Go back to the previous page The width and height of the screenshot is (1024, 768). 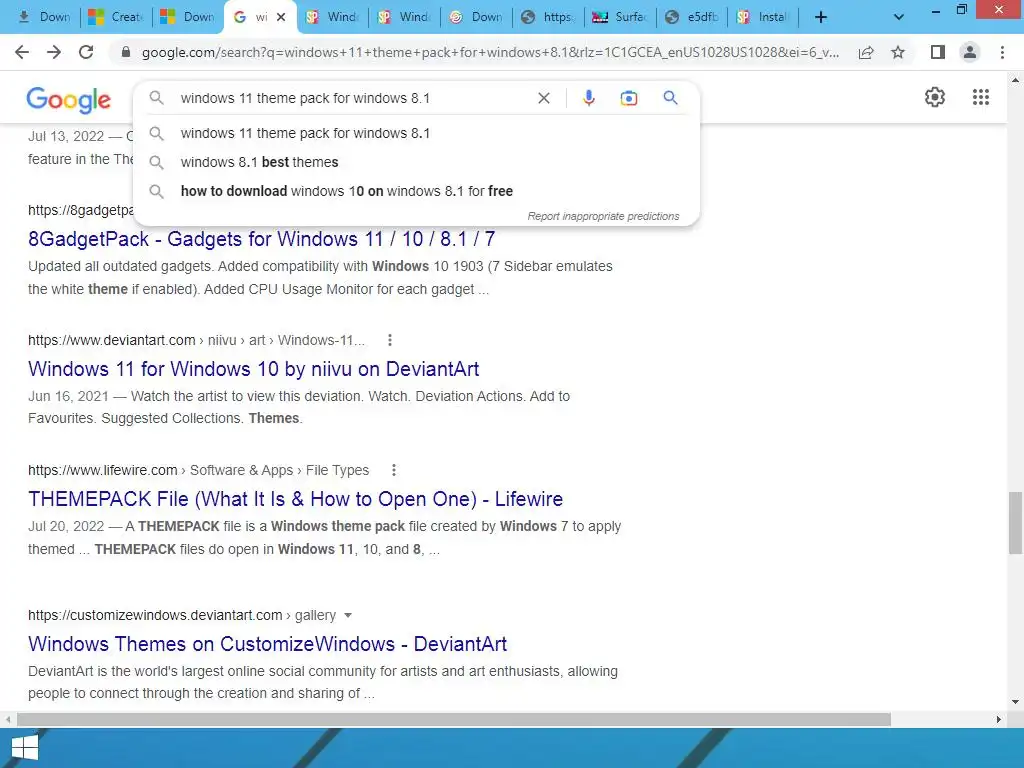coord(22,52)
